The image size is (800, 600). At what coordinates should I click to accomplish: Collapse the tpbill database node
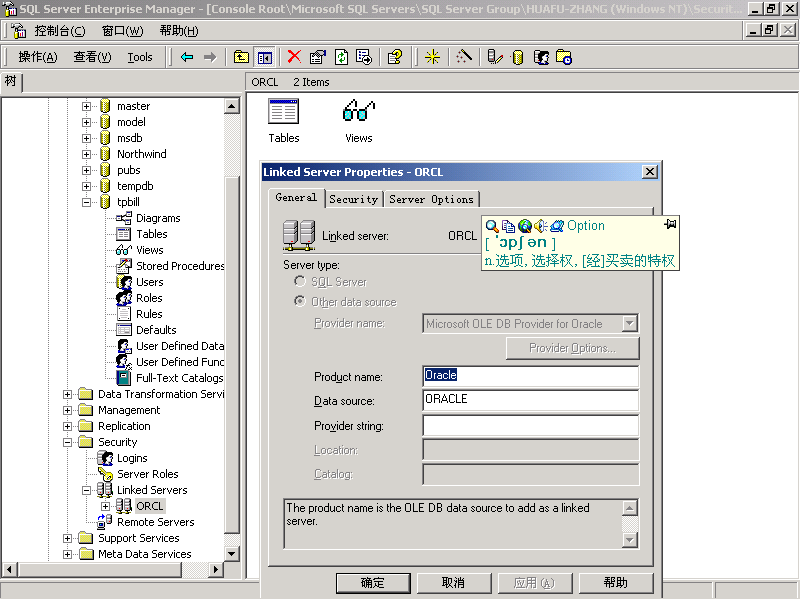(87, 202)
